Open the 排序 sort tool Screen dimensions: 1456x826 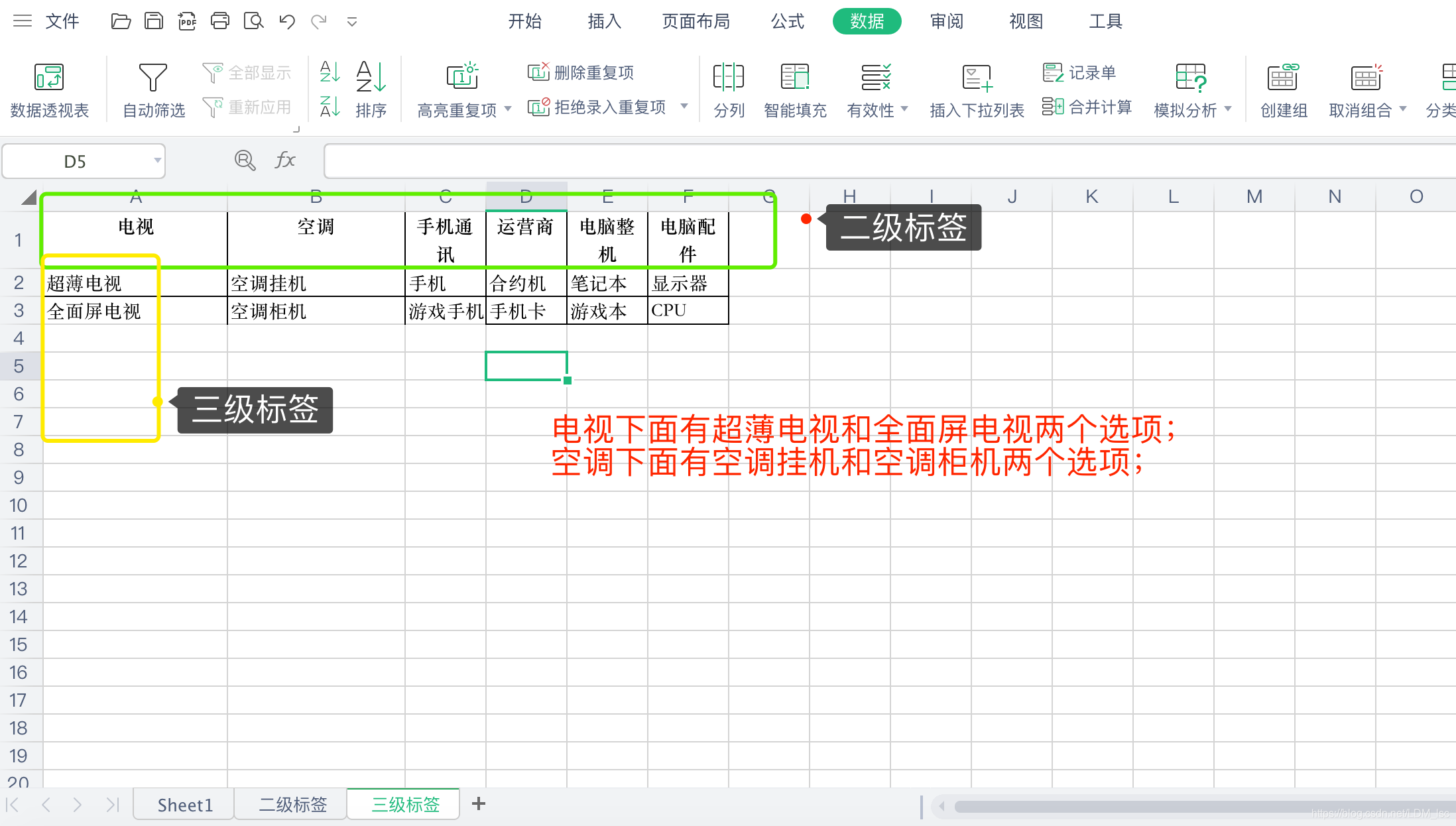coord(371,91)
